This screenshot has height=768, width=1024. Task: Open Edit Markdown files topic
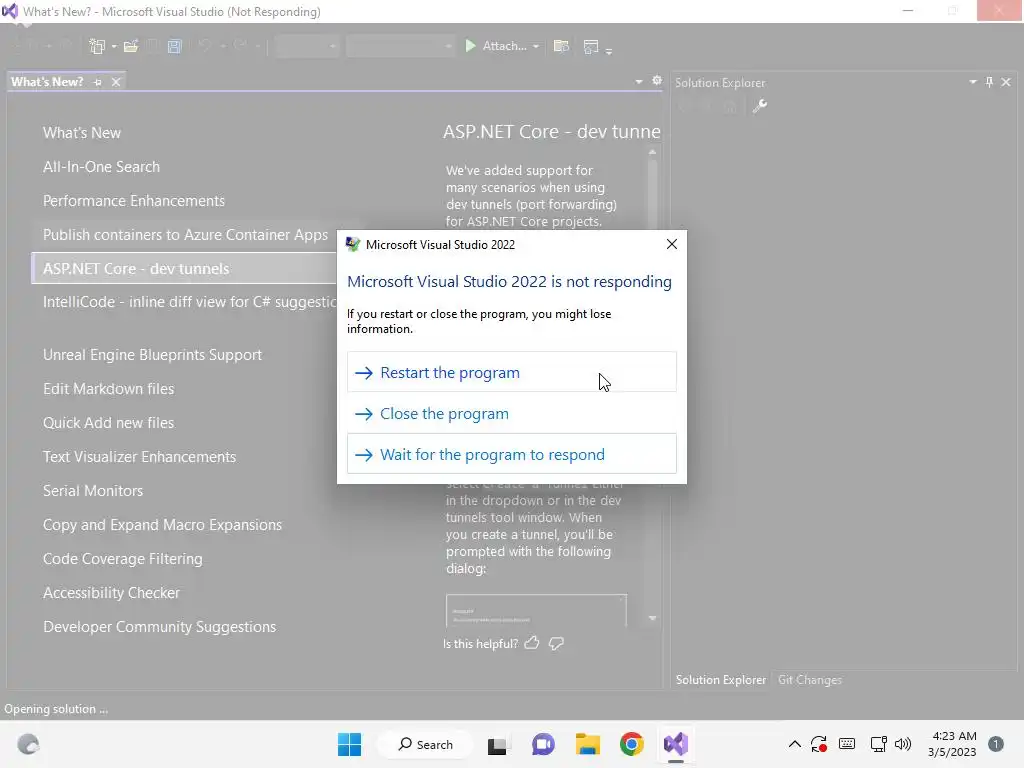[x=108, y=389]
